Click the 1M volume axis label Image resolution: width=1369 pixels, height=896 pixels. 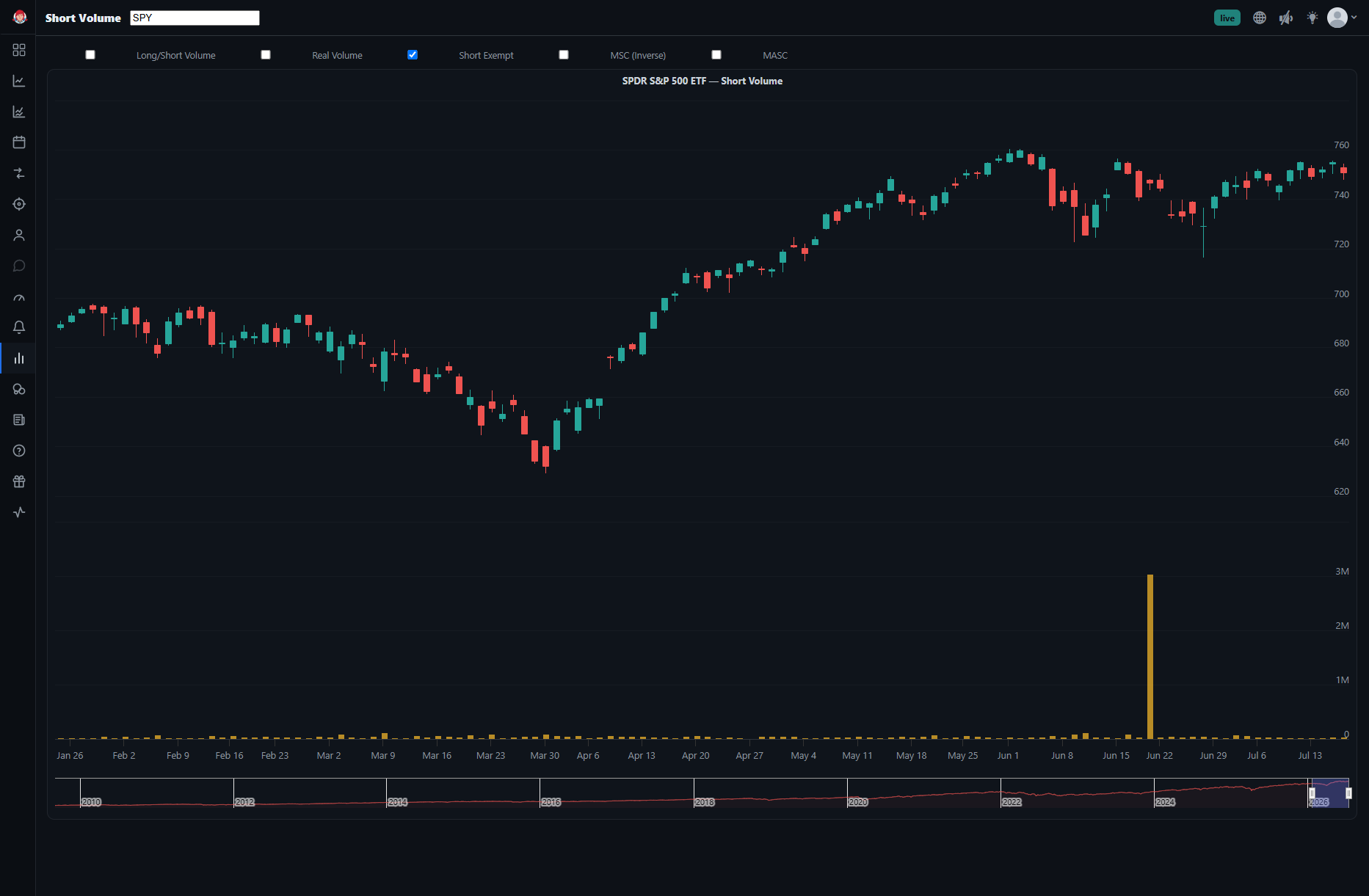pyautogui.click(x=1342, y=680)
